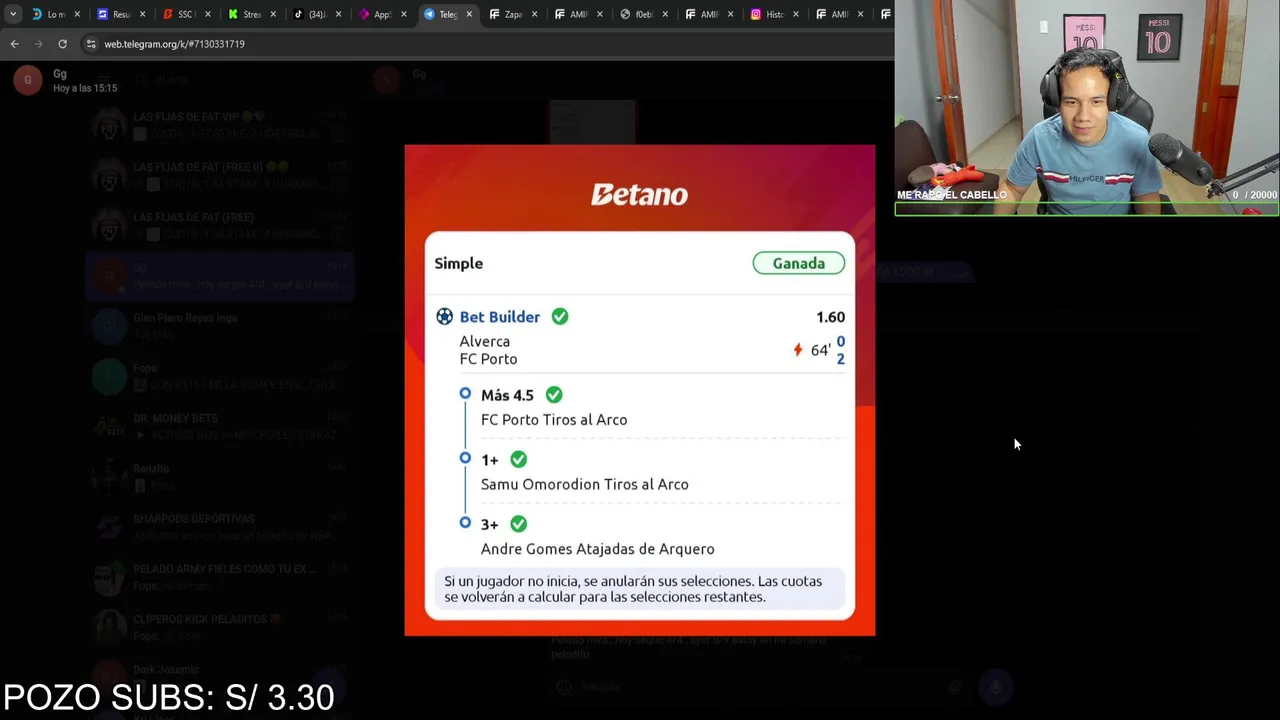Image resolution: width=1280 pixels, height=720 pixels.
Task: Focus the web.telegram.org address bar
Action: (x=480, y=44)
